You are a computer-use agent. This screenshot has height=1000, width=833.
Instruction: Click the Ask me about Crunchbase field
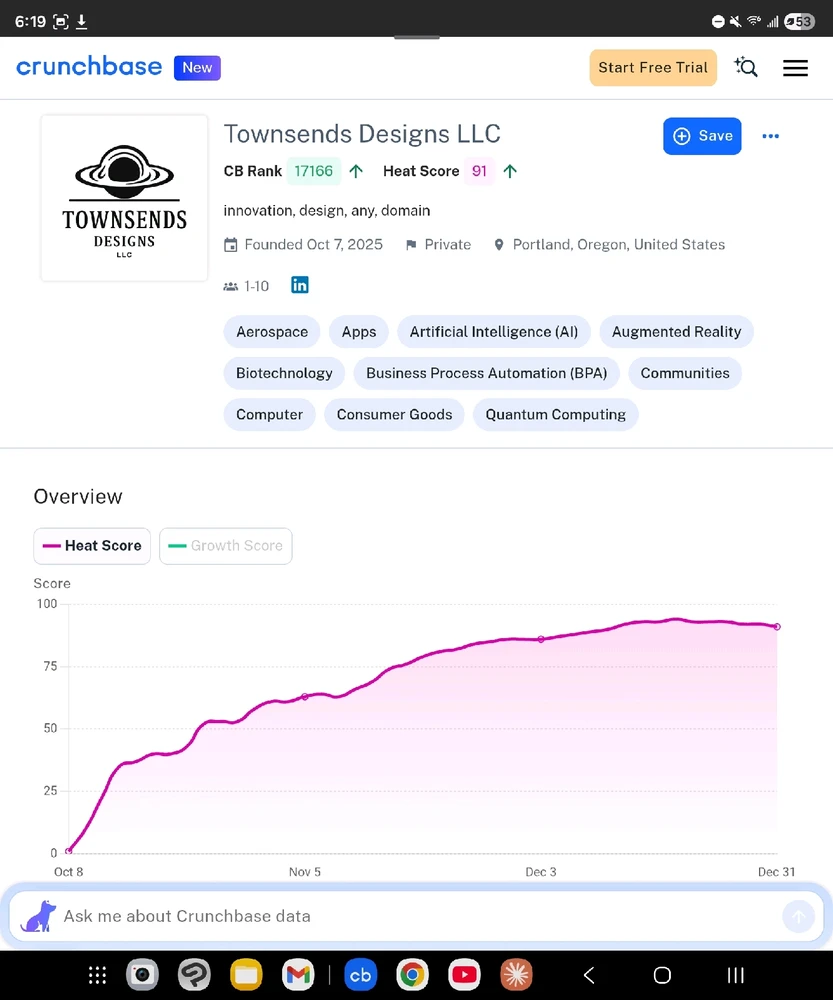[x=400, y=916]
